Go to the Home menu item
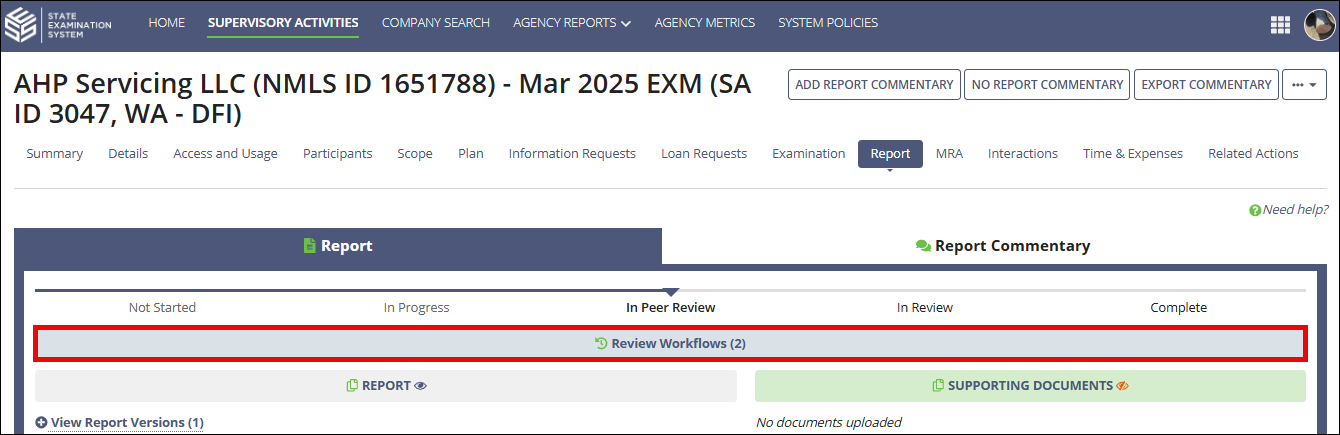The image size is (1340, 435). point(167,23)
